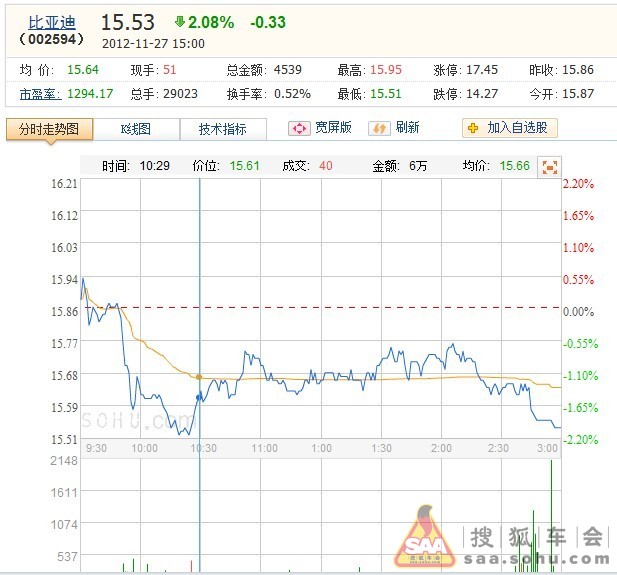Click the 宽屏版 text button
Image resolution: width=617 pixels, height=575 pixels.
pyautogui.click(x=333, y=128)
